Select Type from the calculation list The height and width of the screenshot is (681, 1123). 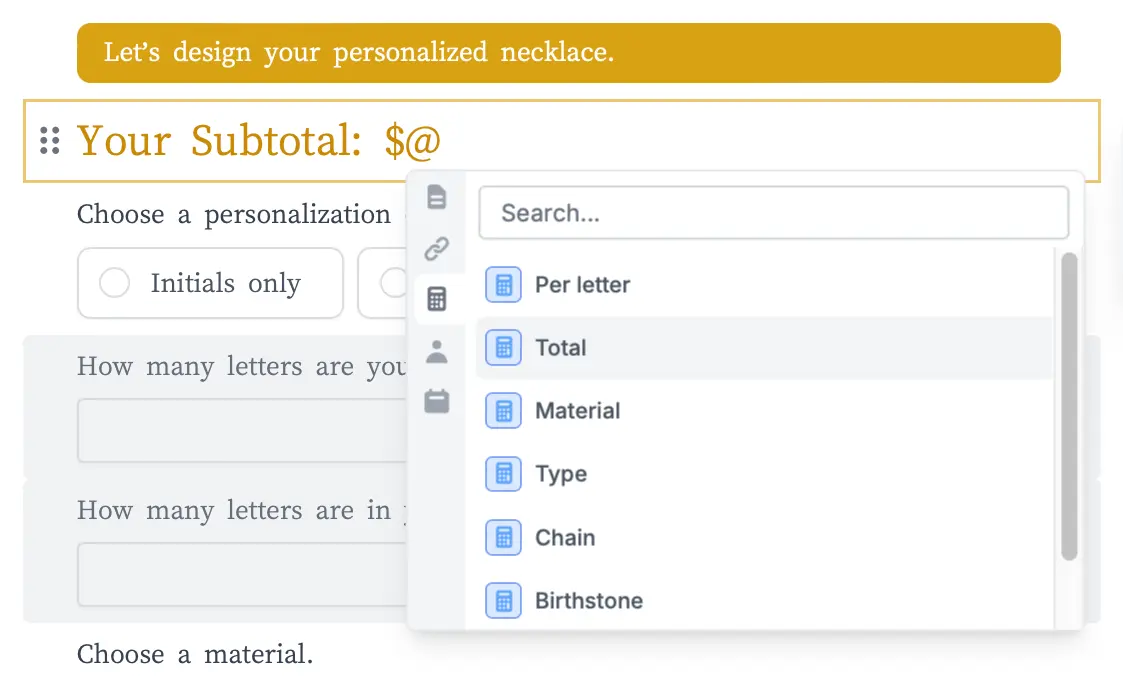[x=561, y=474]
